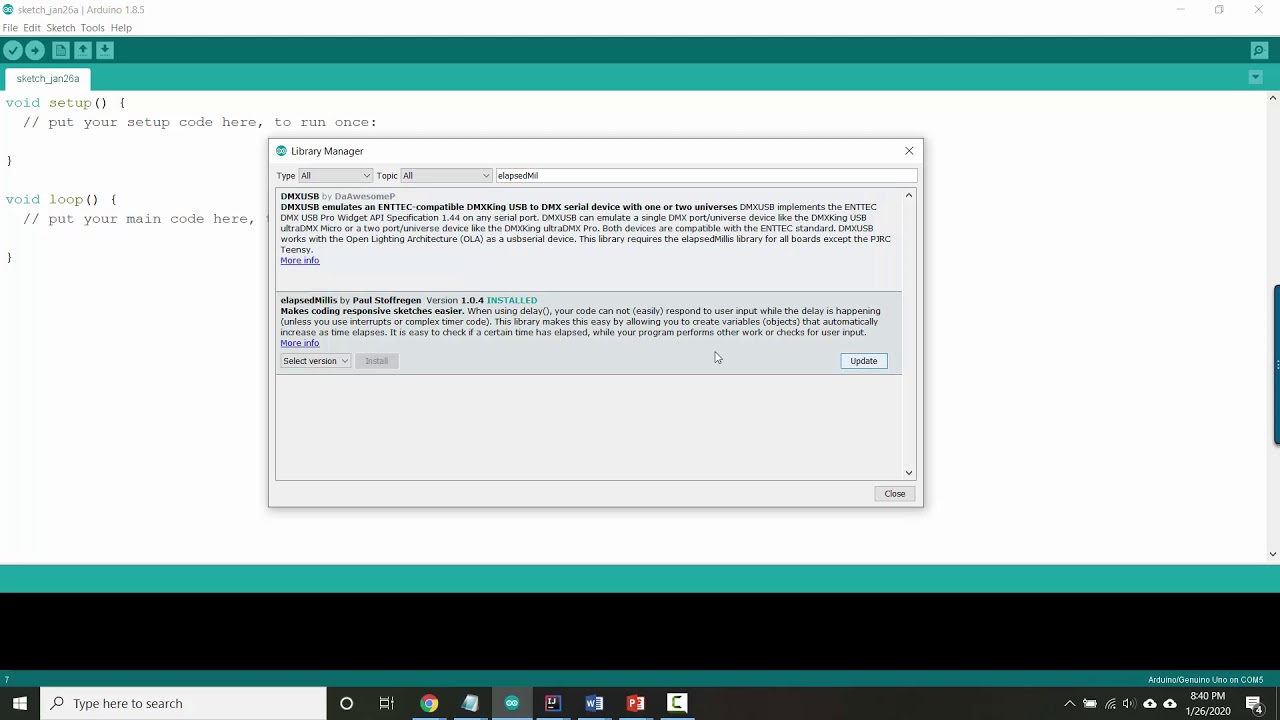
Task: Click the Verify checkmark icon in Arduino toolbar
Action: 13,50
